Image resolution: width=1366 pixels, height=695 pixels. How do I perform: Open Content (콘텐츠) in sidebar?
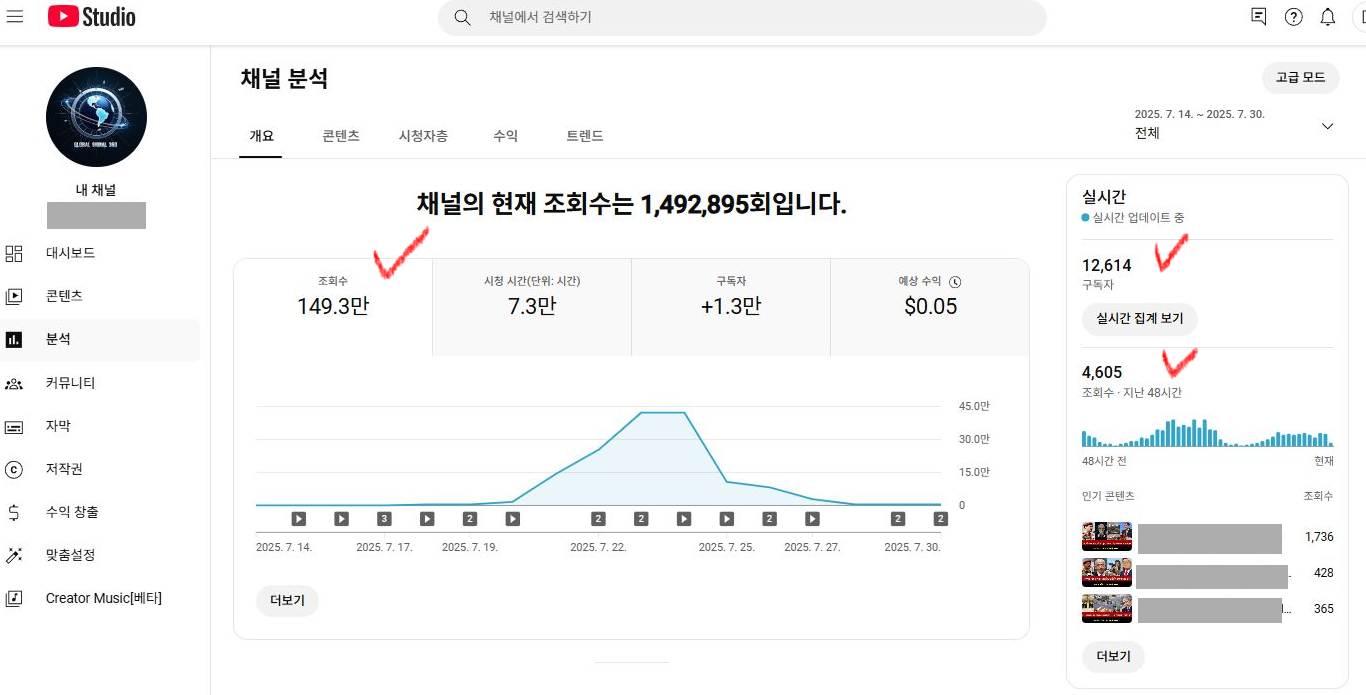(64, 296)
